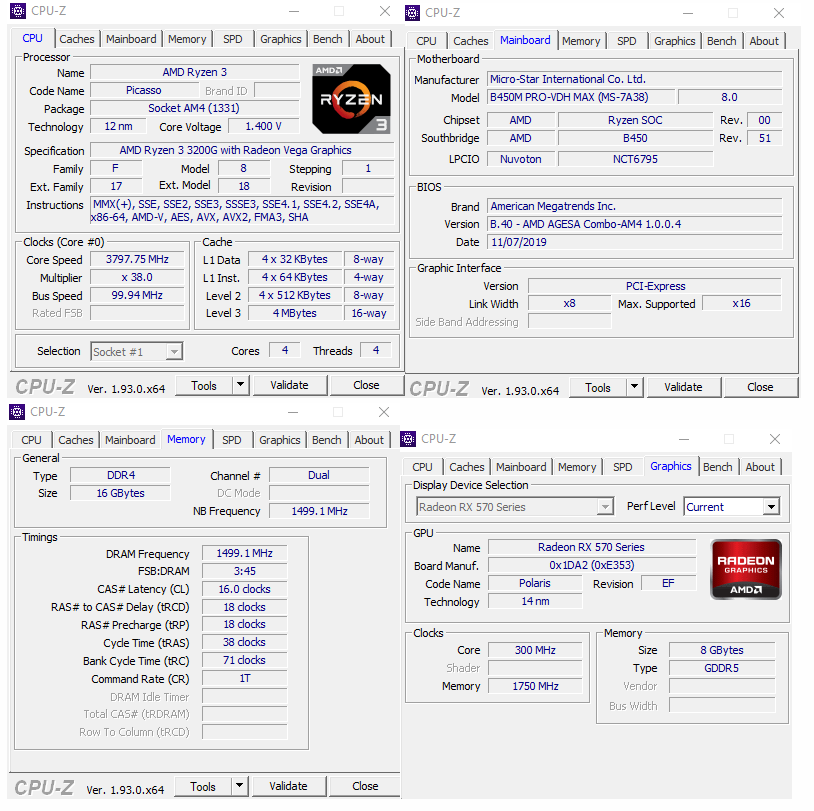
Task: Click the Command Rate 1T value
Action: (245, 678)
